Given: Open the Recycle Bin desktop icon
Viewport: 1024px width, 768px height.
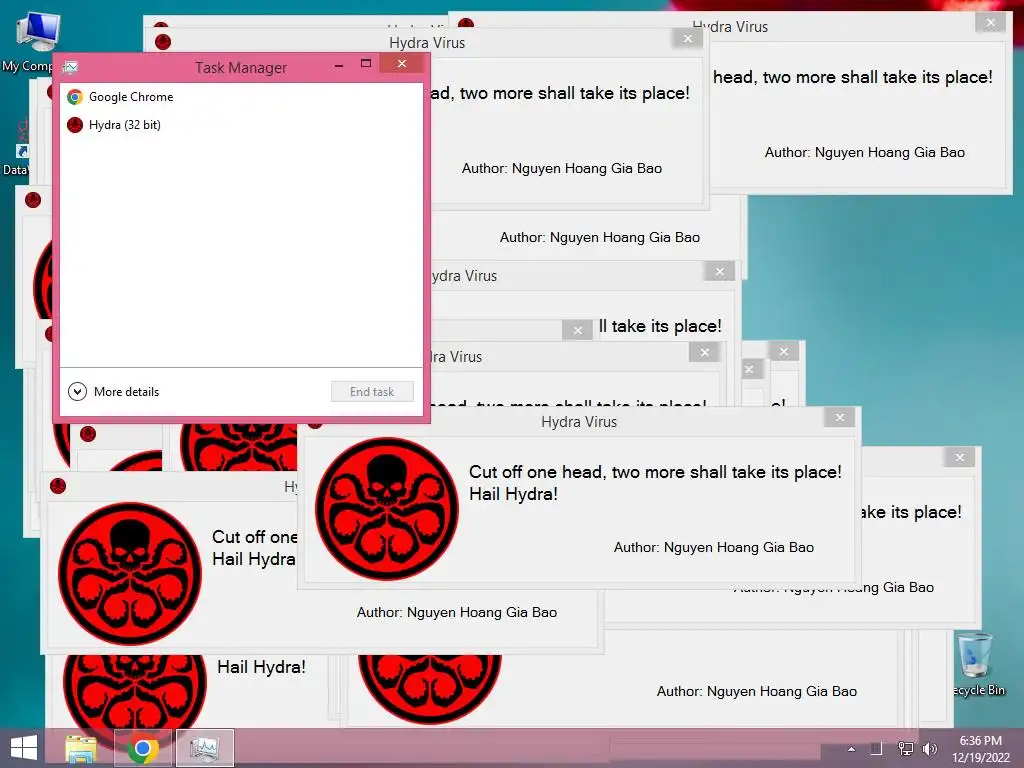Looking at the screenshot, I should point(976,664).
